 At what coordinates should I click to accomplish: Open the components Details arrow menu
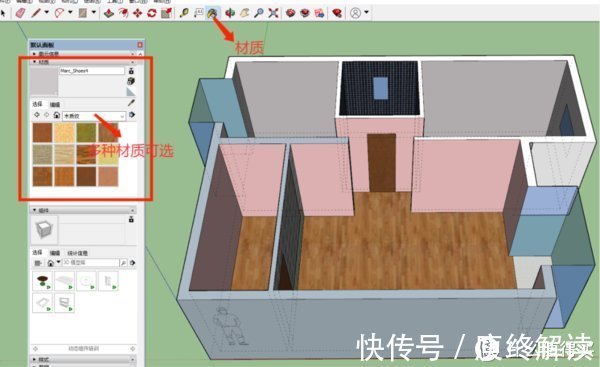pos(132,263)
